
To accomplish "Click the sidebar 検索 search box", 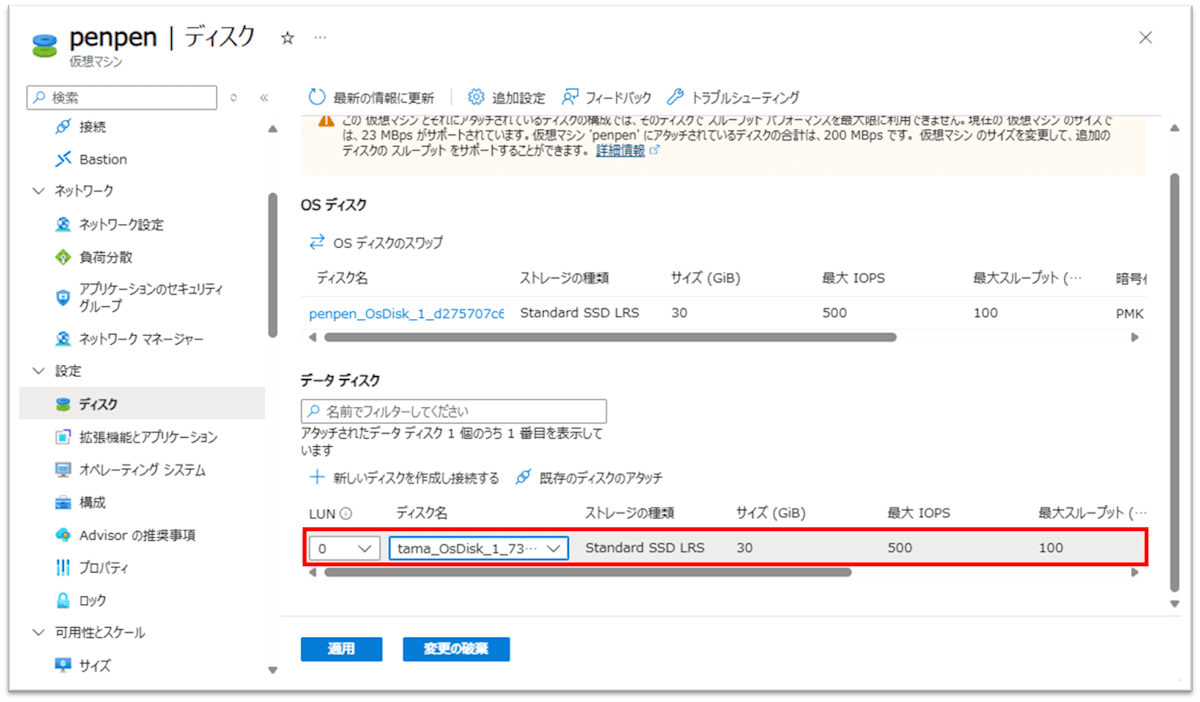I will pyautogui.click(x=121, y=97).
